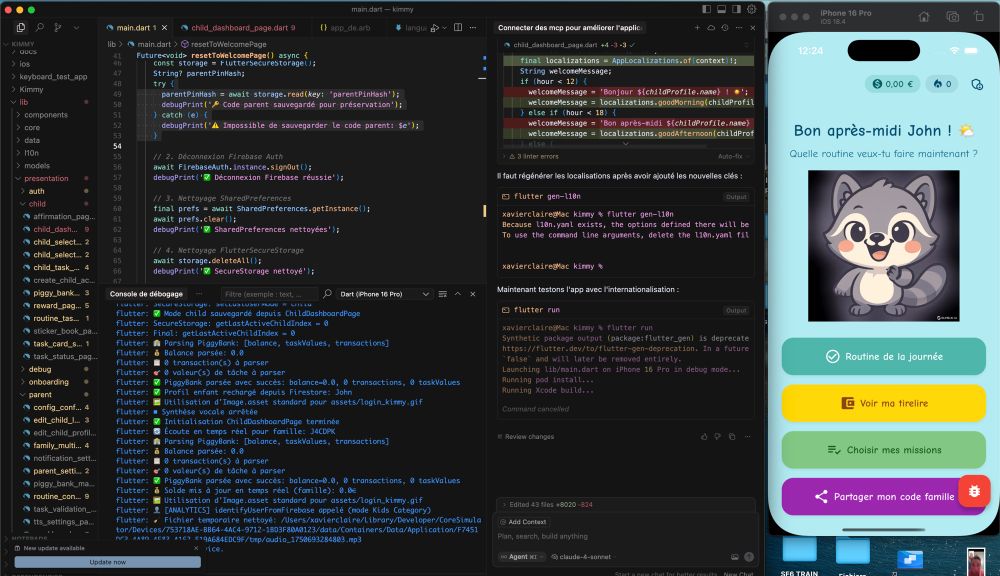Close the AI chat panel
Image resolution: width=1000 pixels, height=576 pixels.
(753, 27)
